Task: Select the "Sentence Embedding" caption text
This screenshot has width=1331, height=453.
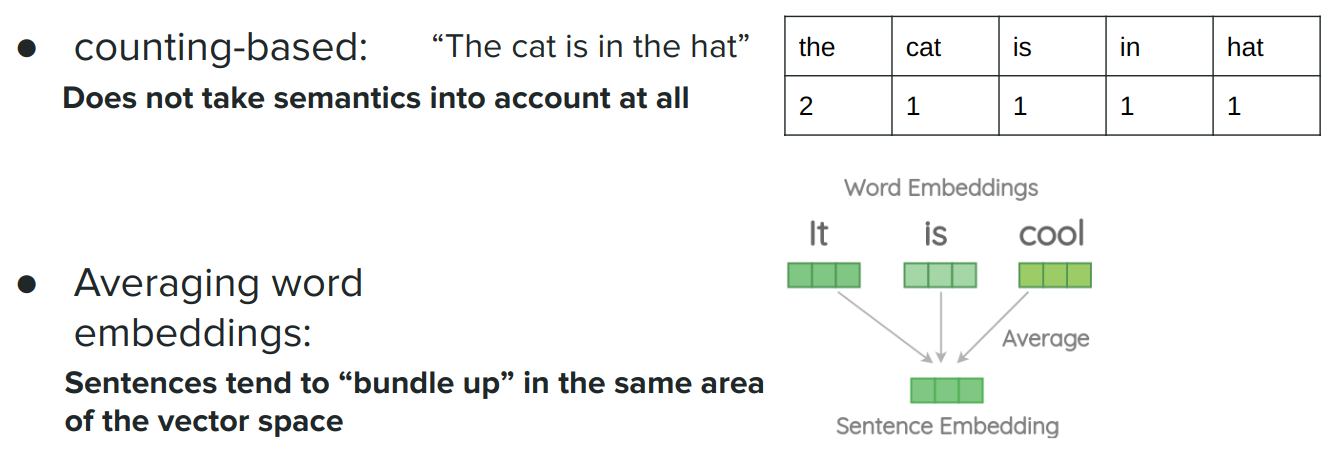Action: [x=947, y=426]
